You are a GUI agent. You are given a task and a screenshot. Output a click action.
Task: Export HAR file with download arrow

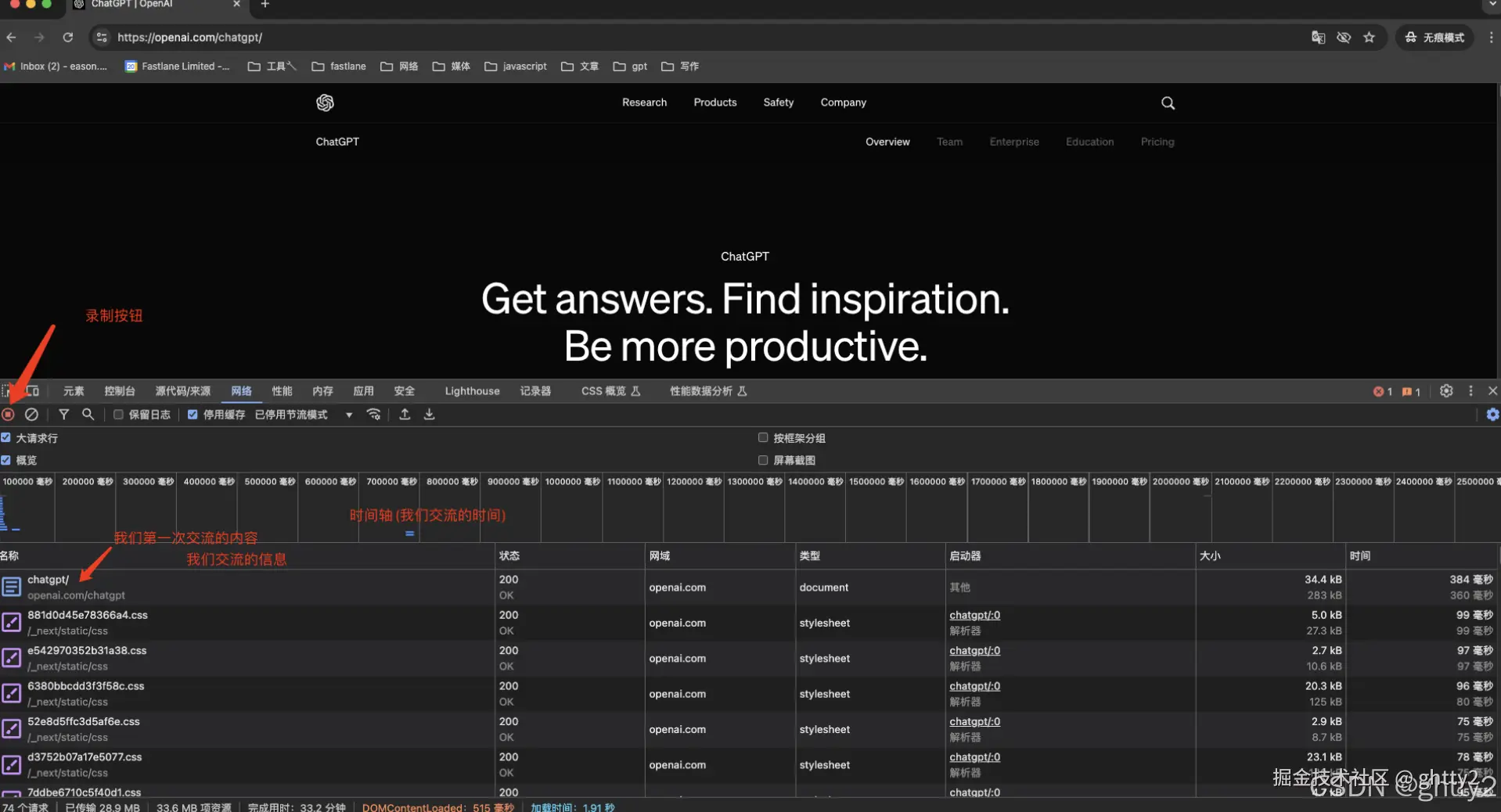[x=430, y=415]
